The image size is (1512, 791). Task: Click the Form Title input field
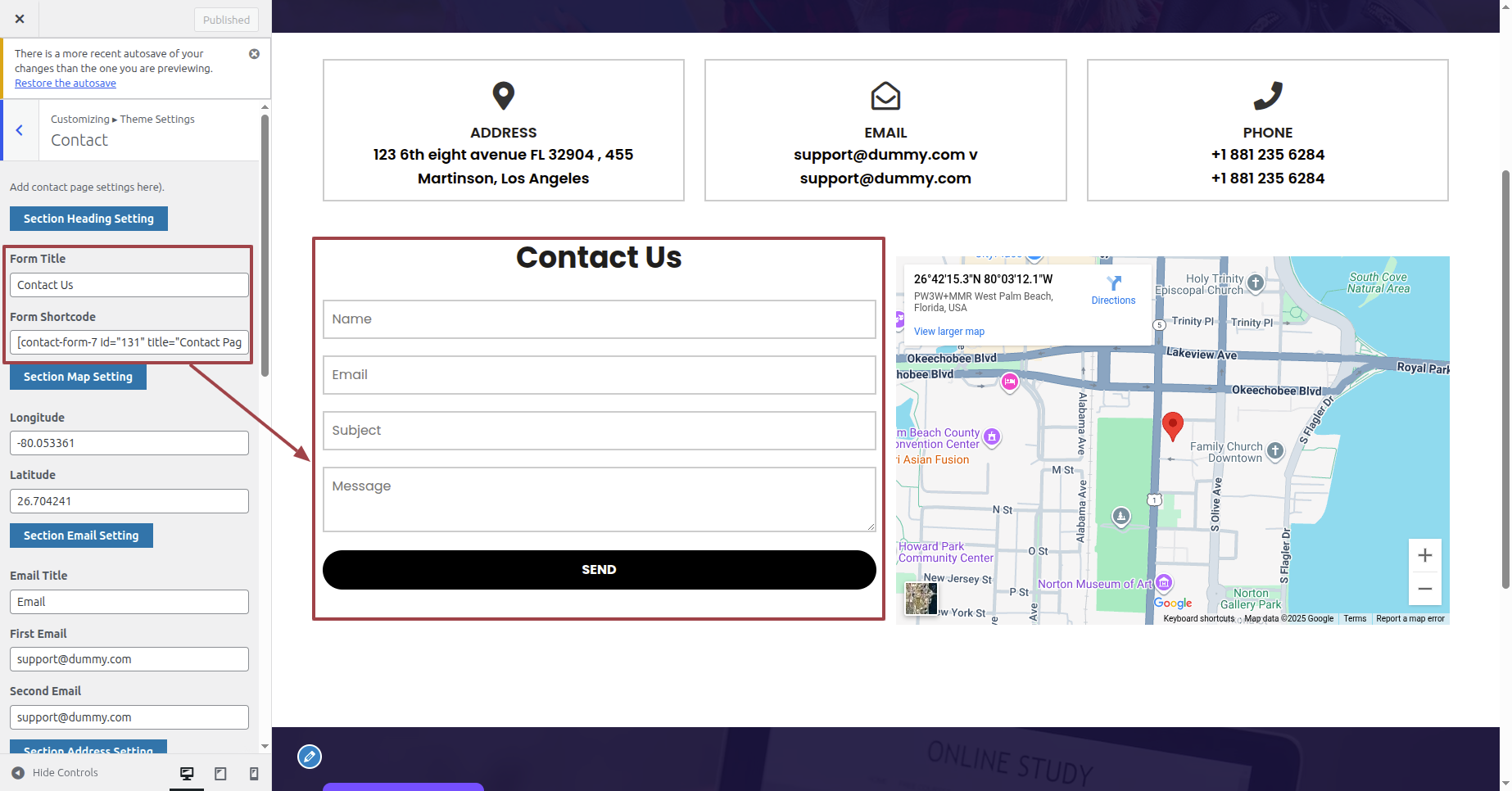coord(129,285)
